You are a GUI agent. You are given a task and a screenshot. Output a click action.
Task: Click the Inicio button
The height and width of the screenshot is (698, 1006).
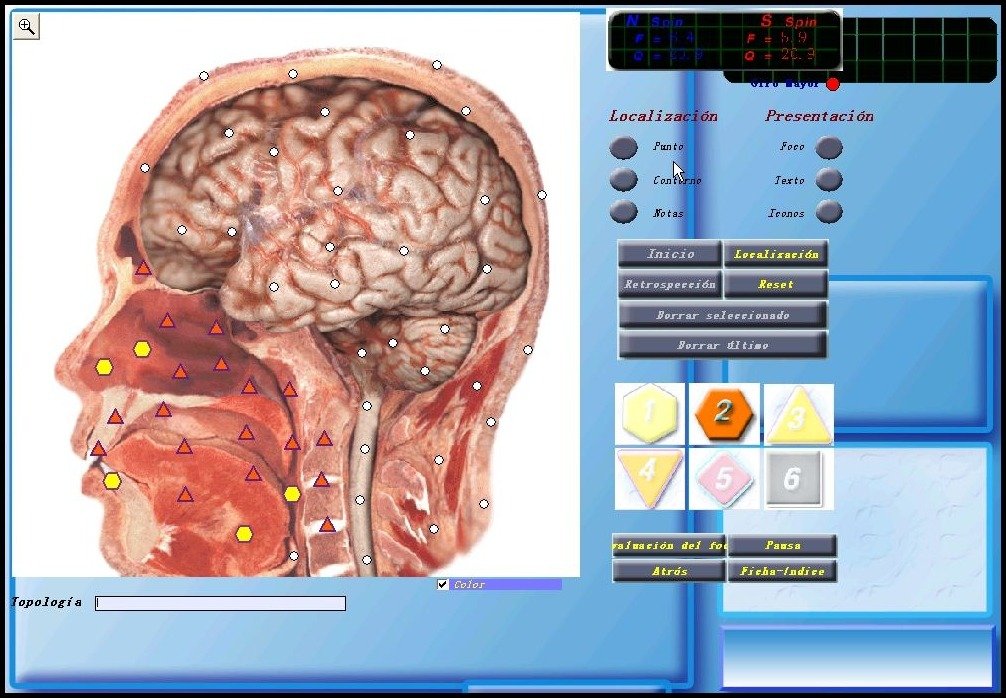[670, 254]
